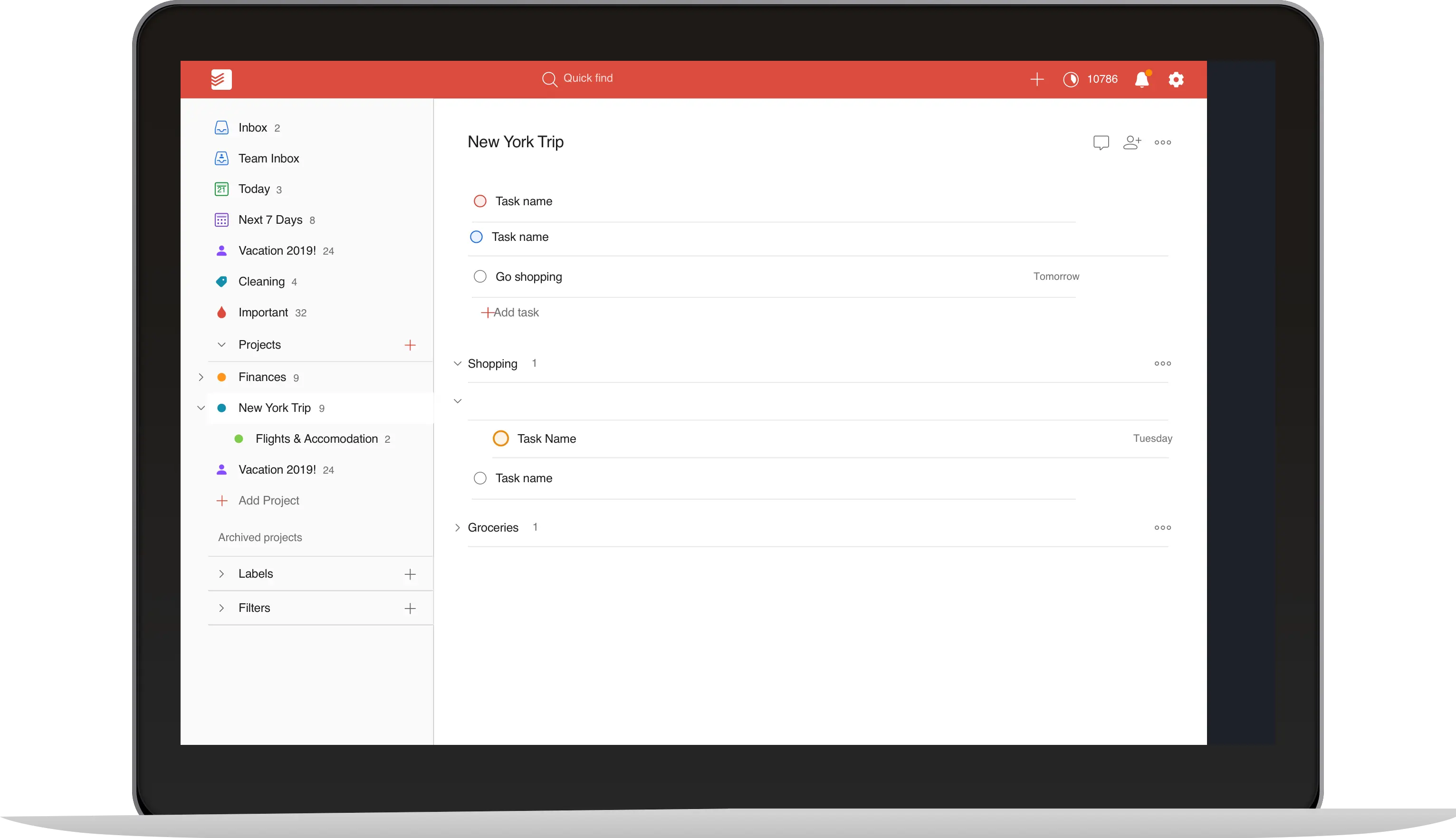Open Next 7 Days view
The width and height of the screenshot is (1456, 838).
[x=269, y=220]
